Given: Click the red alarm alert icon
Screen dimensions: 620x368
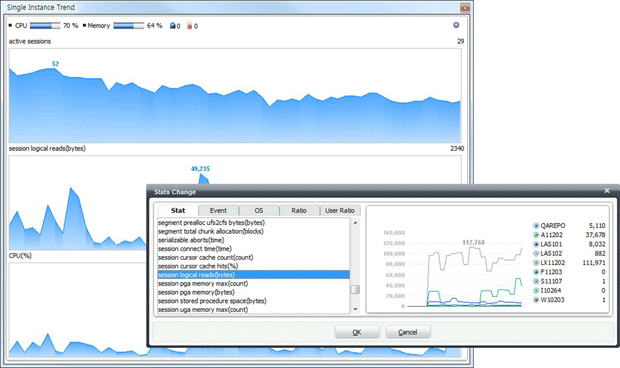Looking at the screenshot, I should (189, 26).
